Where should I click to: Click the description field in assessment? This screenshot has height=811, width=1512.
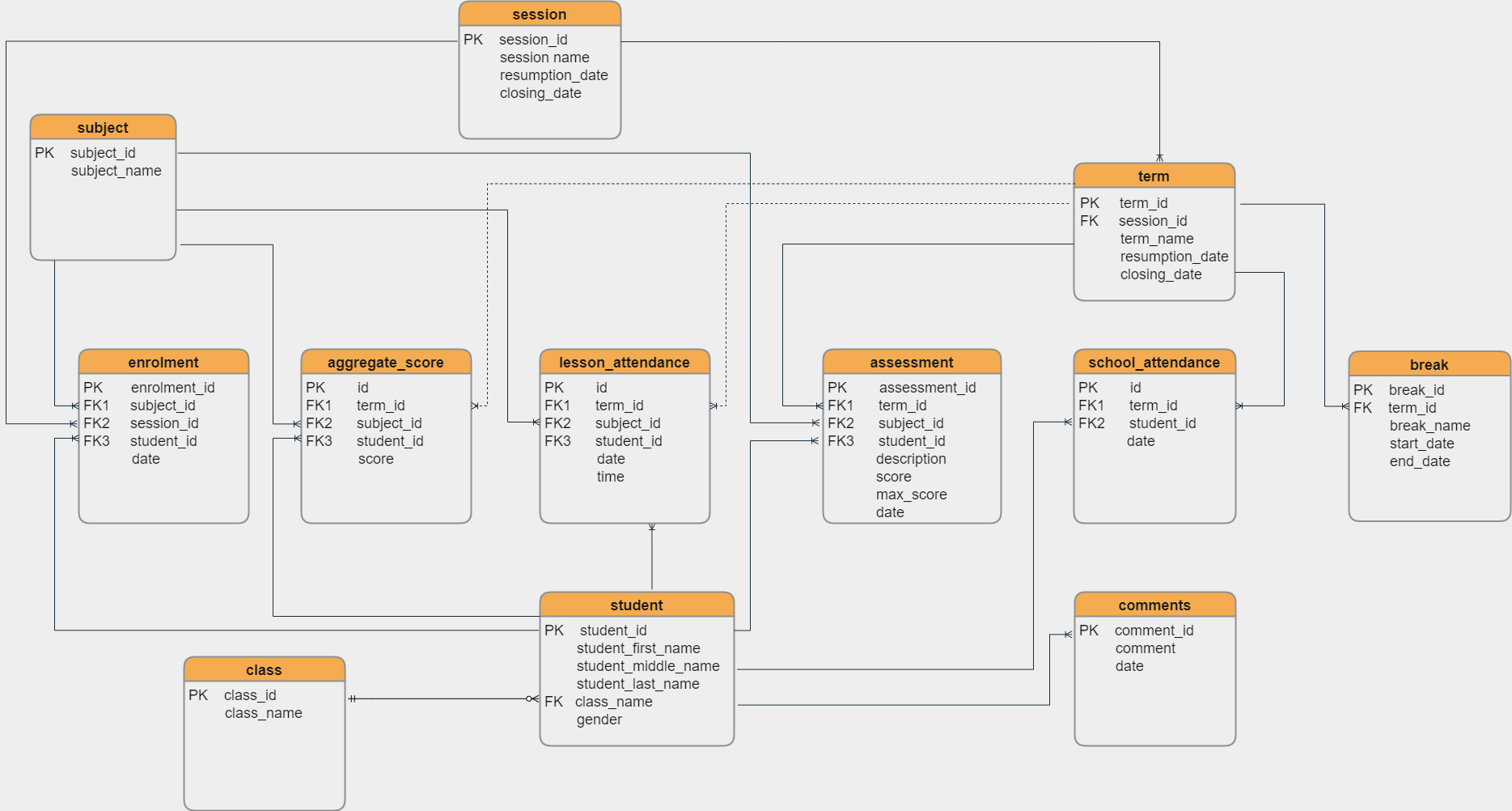point(911,459)
